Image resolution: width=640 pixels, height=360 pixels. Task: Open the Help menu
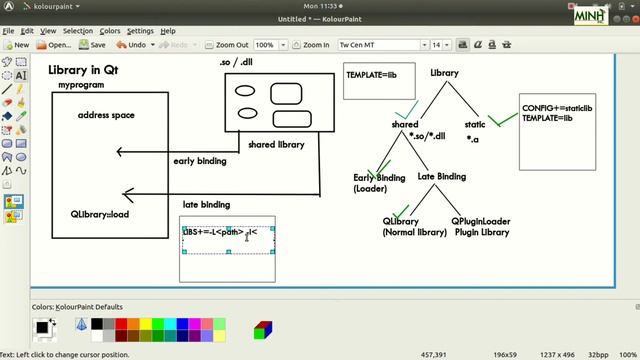tap(168, 31)
